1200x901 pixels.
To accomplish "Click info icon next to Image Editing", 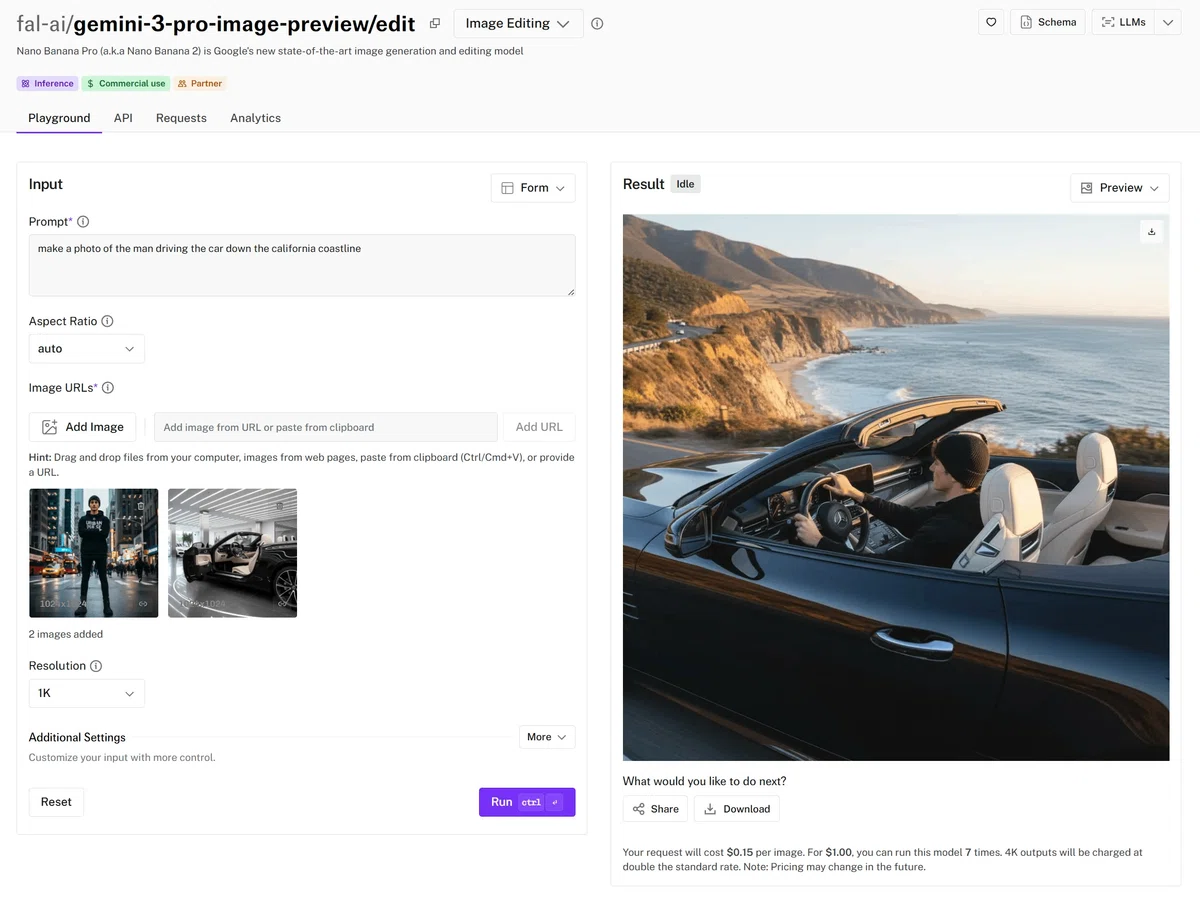I will 597,23.
